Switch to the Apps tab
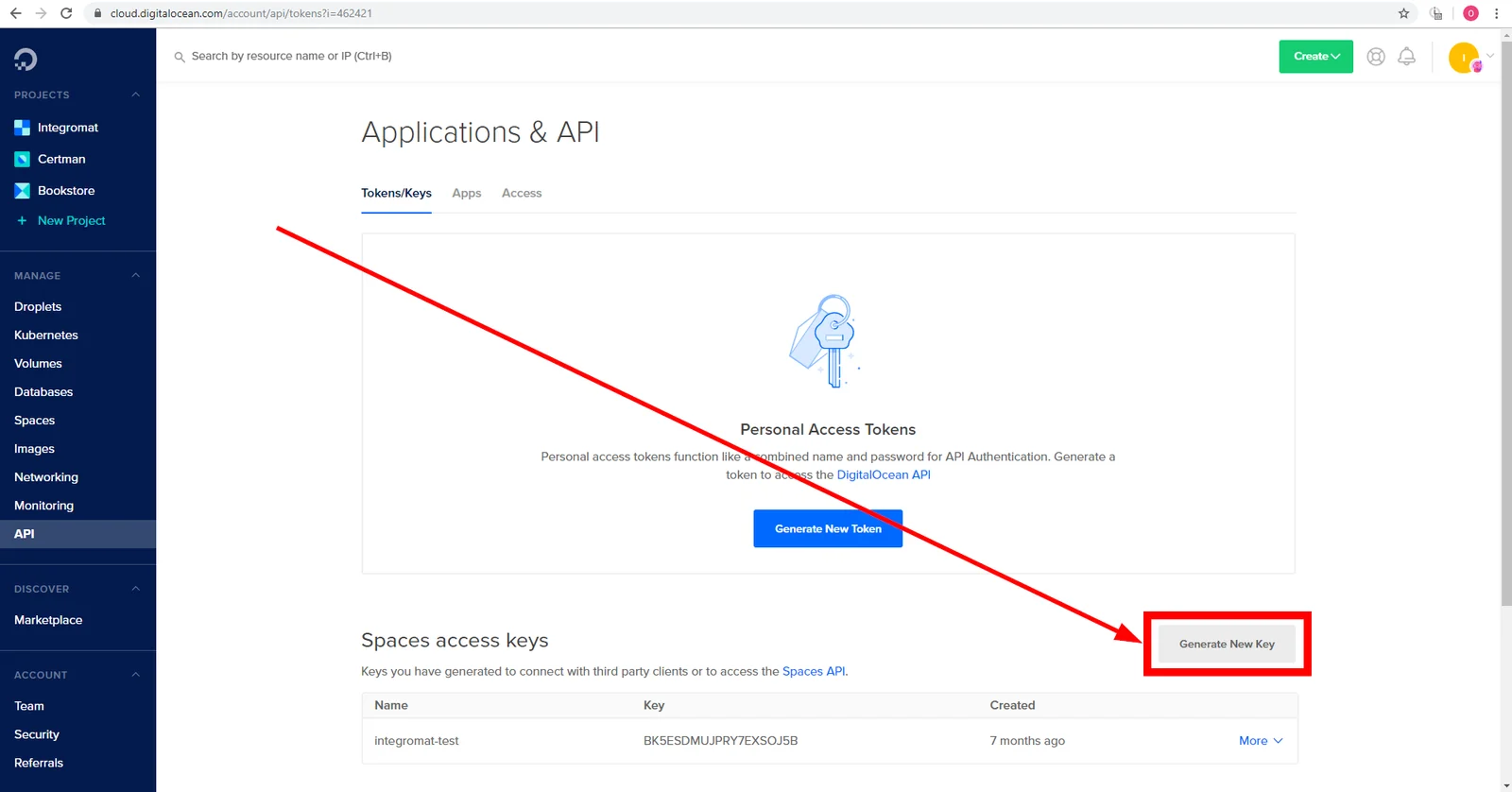Screen dimensions: 1512x792 (467, 193)
